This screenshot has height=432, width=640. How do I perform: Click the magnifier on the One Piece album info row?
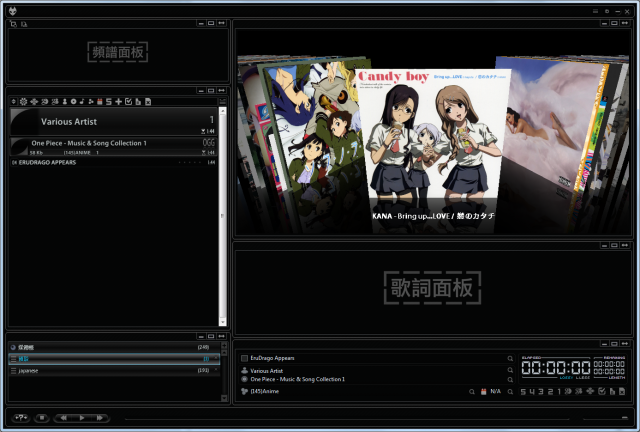(510, 380)
